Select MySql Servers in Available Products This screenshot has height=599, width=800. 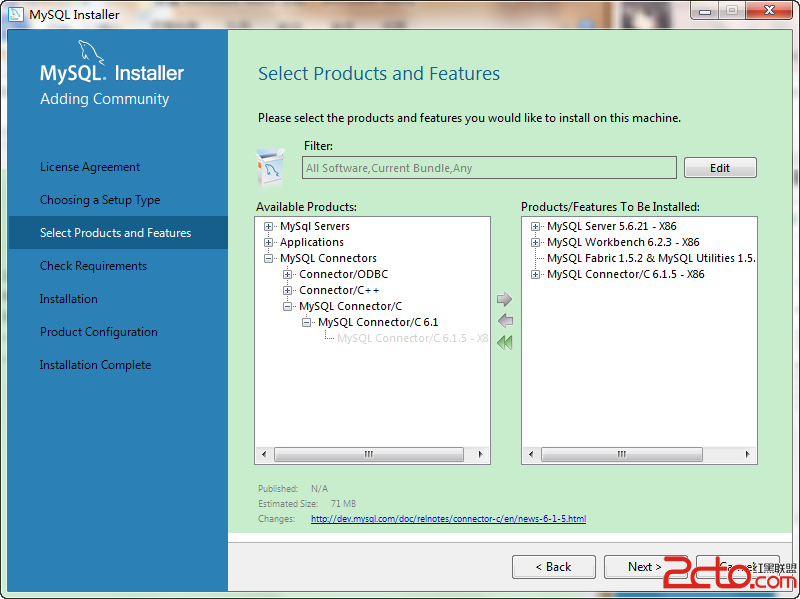315,226
